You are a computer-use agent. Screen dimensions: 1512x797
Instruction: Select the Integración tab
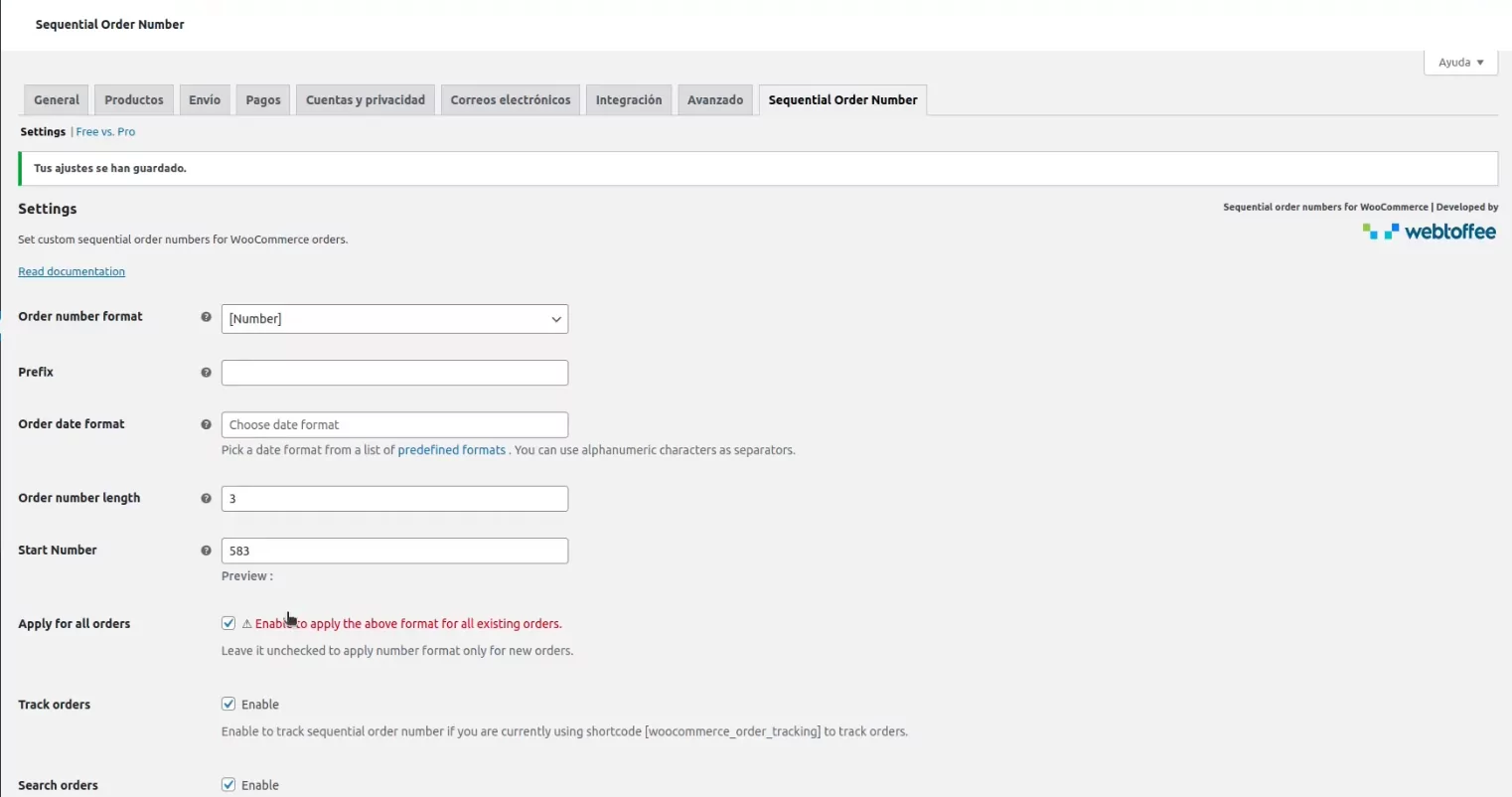point(629,100)
